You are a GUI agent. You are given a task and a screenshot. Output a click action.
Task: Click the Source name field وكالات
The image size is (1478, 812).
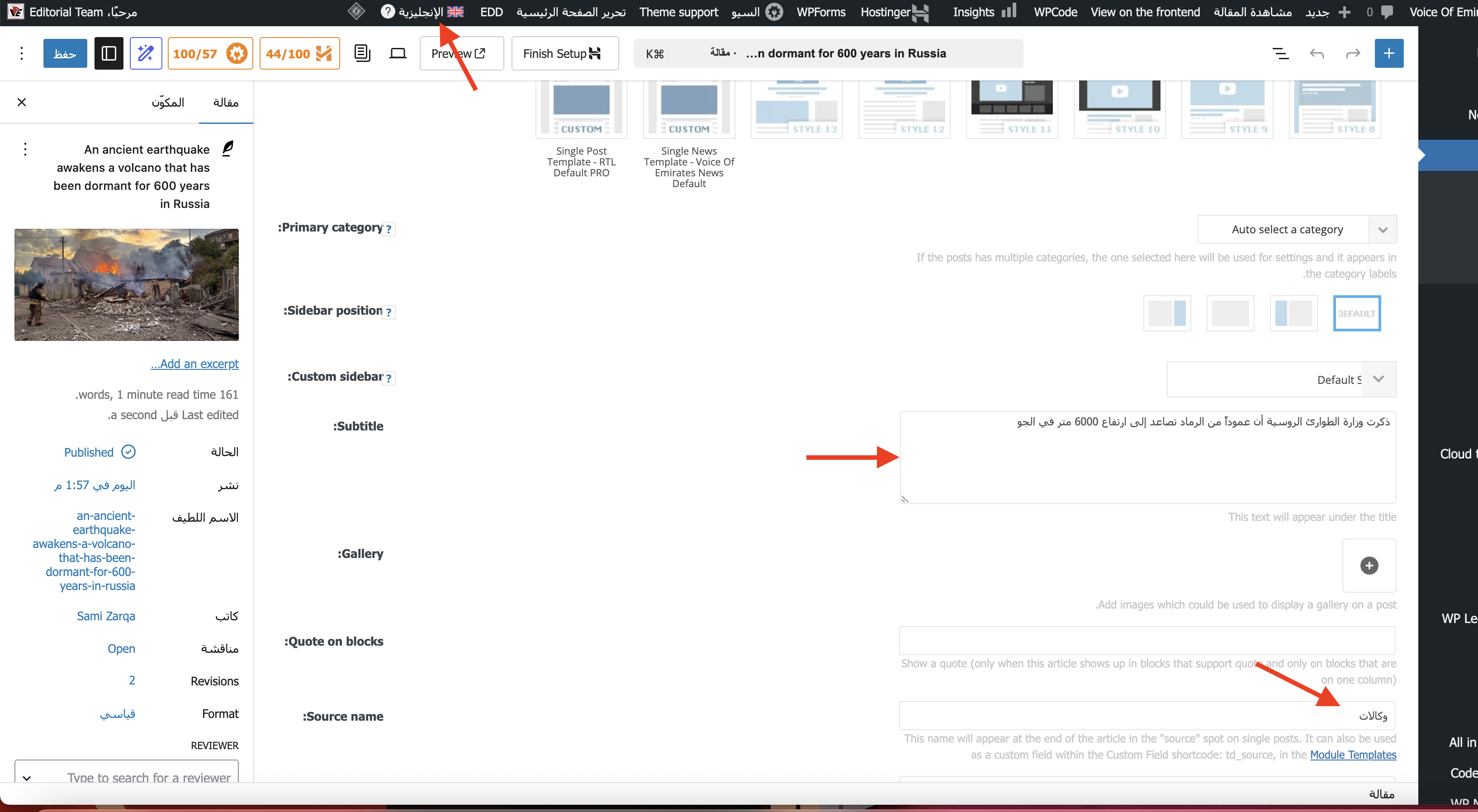(1147, 716)
